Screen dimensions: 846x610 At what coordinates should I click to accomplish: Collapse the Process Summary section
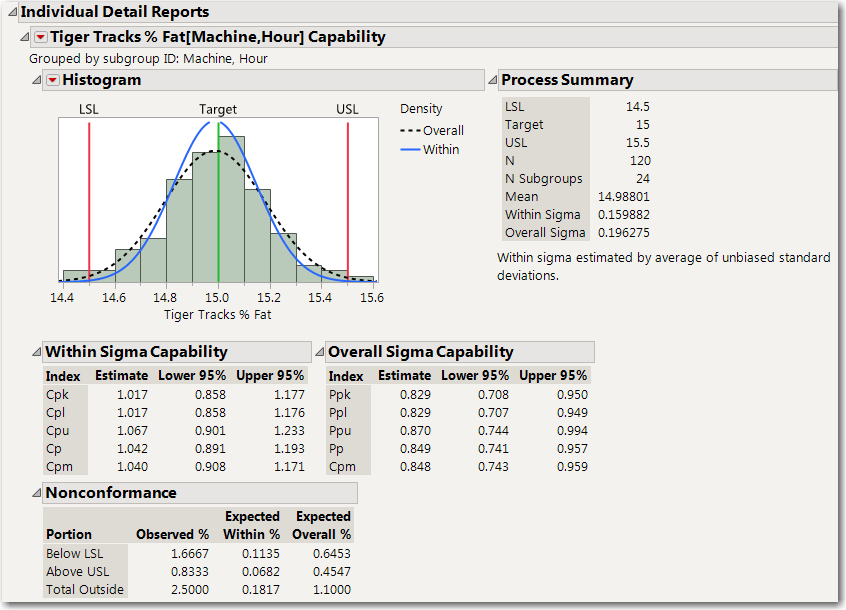pyautogui.click(x=492, y=80)
